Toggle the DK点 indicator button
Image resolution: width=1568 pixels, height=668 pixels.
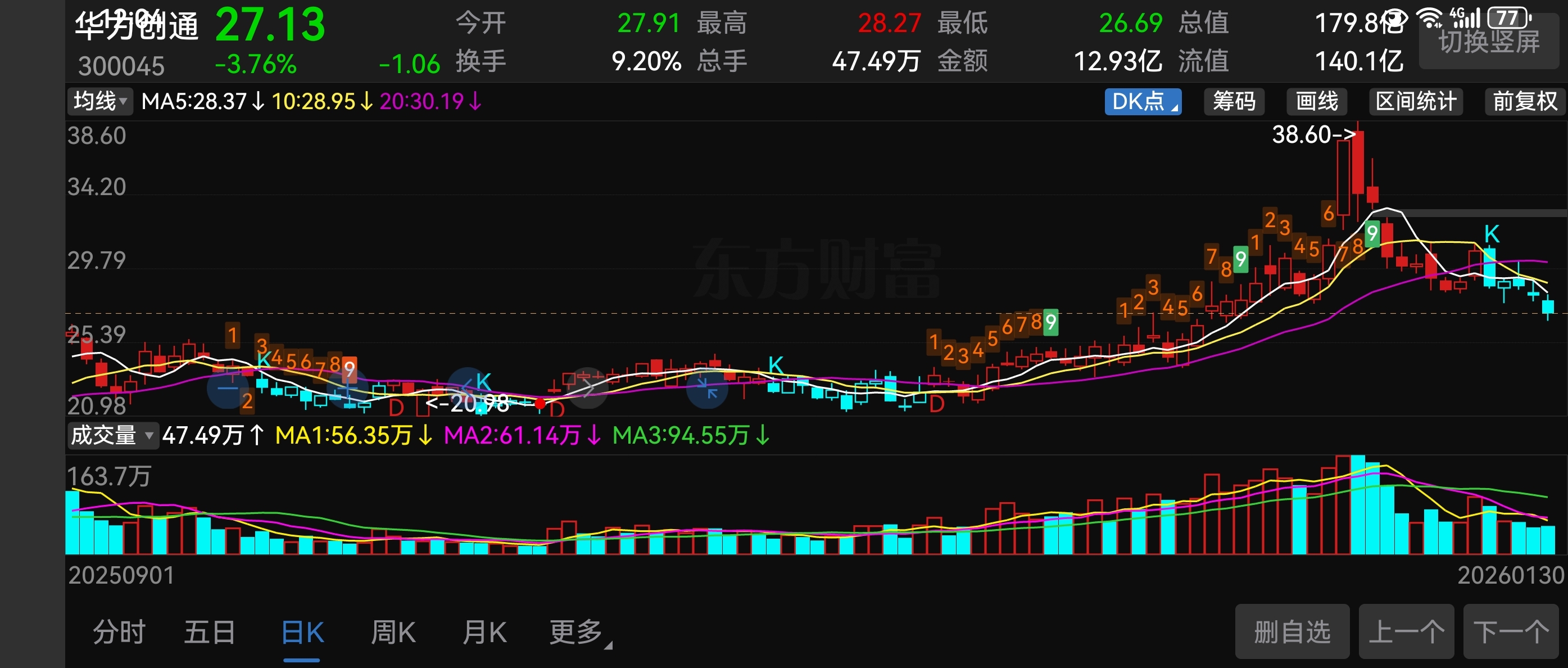coord(1143,101)
